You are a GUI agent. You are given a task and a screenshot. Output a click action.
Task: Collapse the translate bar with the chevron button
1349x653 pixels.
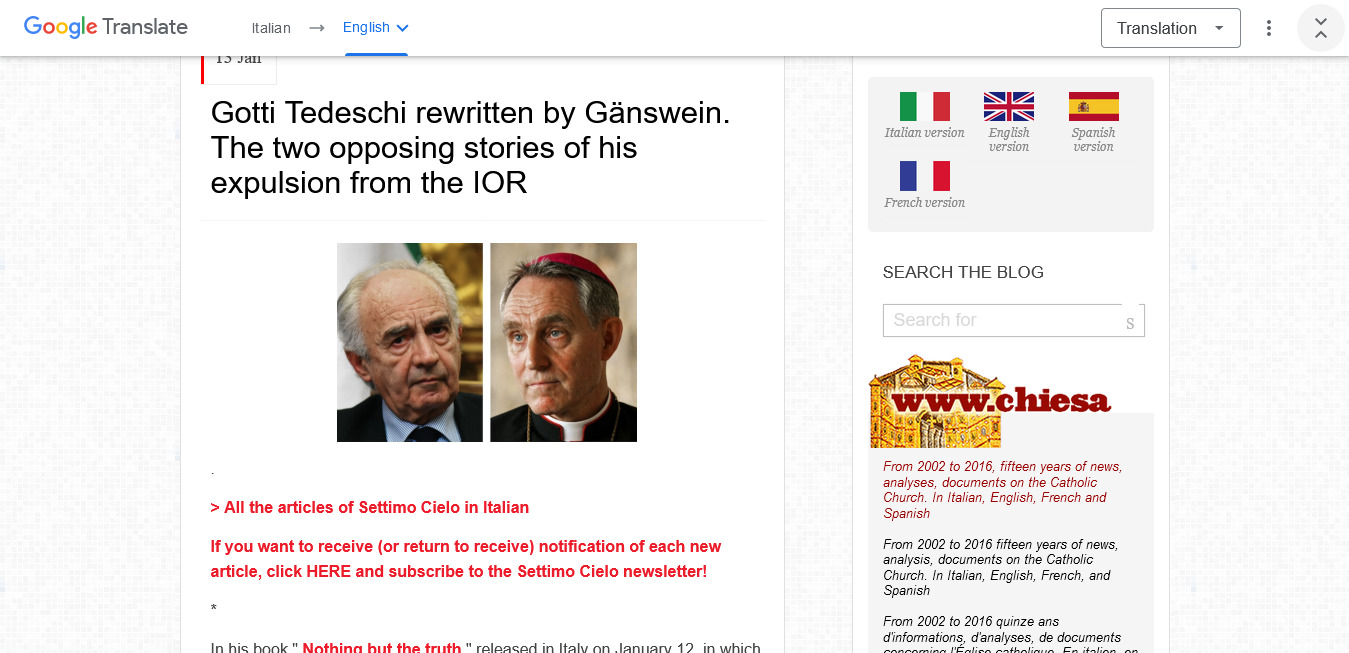[1321, 28]
